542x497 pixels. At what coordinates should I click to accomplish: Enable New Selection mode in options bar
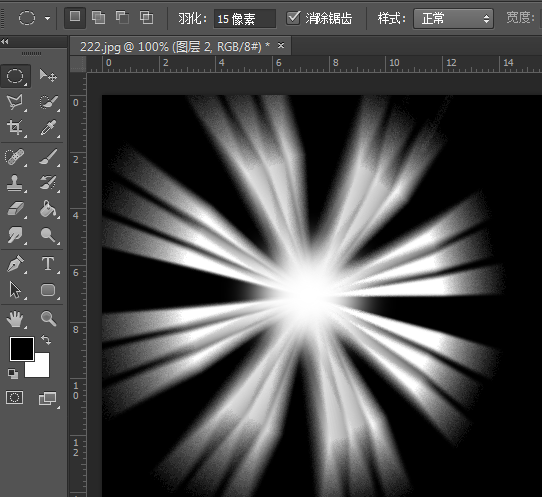75,17
